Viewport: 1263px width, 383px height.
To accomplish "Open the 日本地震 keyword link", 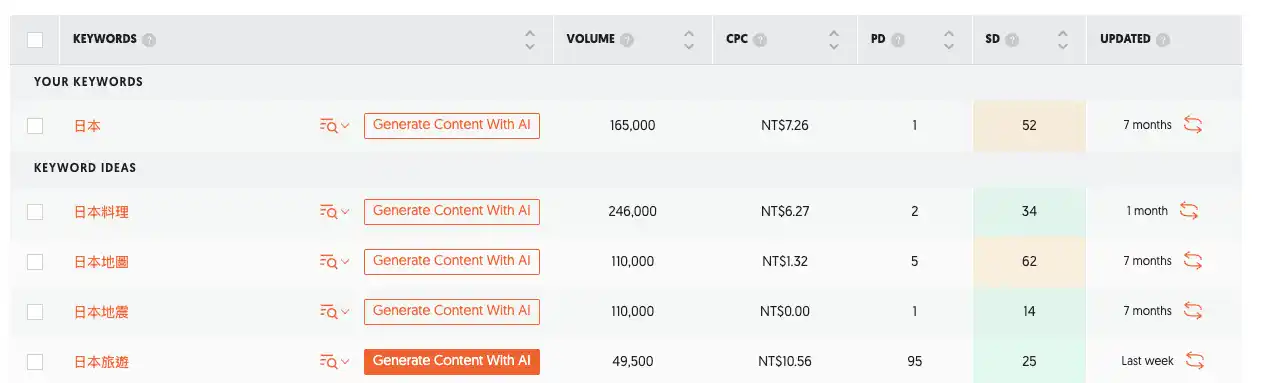I will tap(101, 312).
